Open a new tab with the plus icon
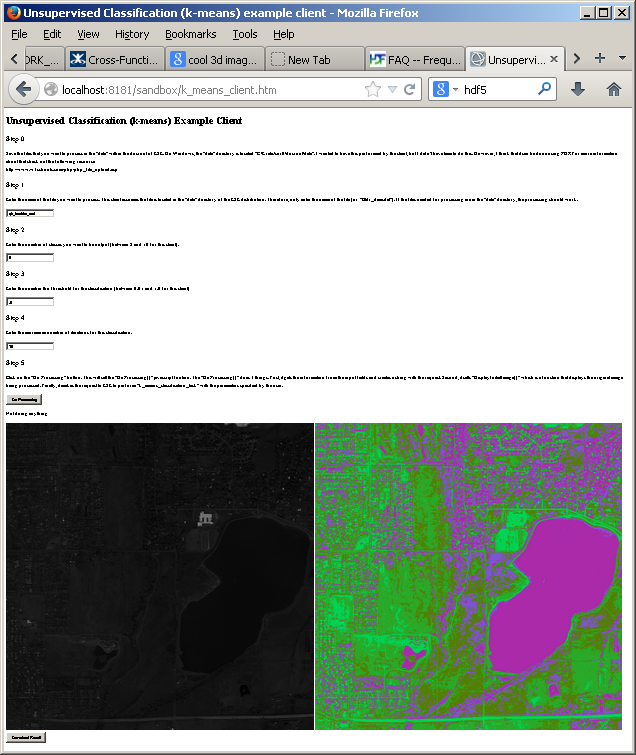The height and width of the screenshot is (755, 636). click(x=599, y=58)
